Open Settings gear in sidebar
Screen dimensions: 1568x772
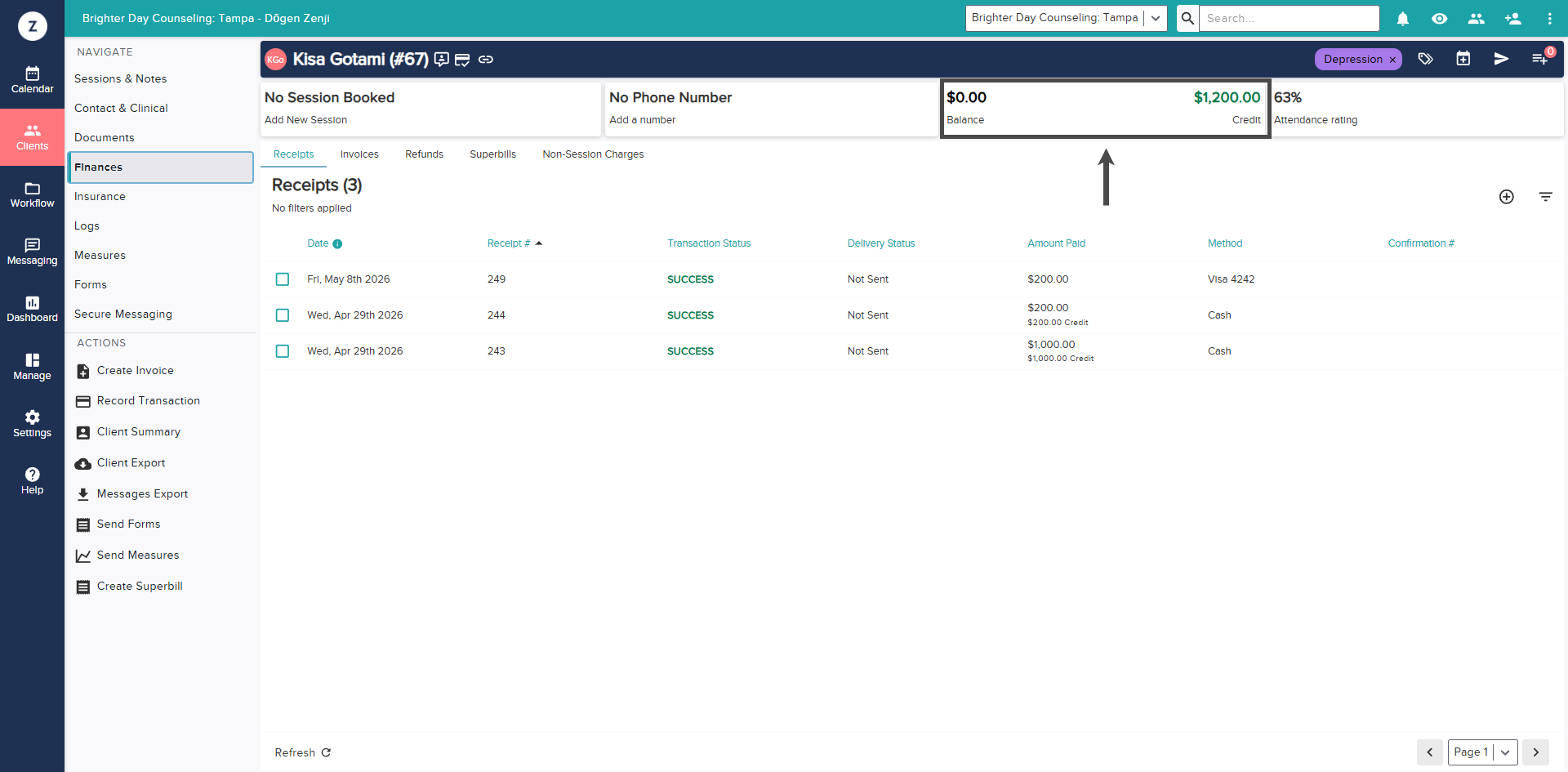click(x=32, y=424)
